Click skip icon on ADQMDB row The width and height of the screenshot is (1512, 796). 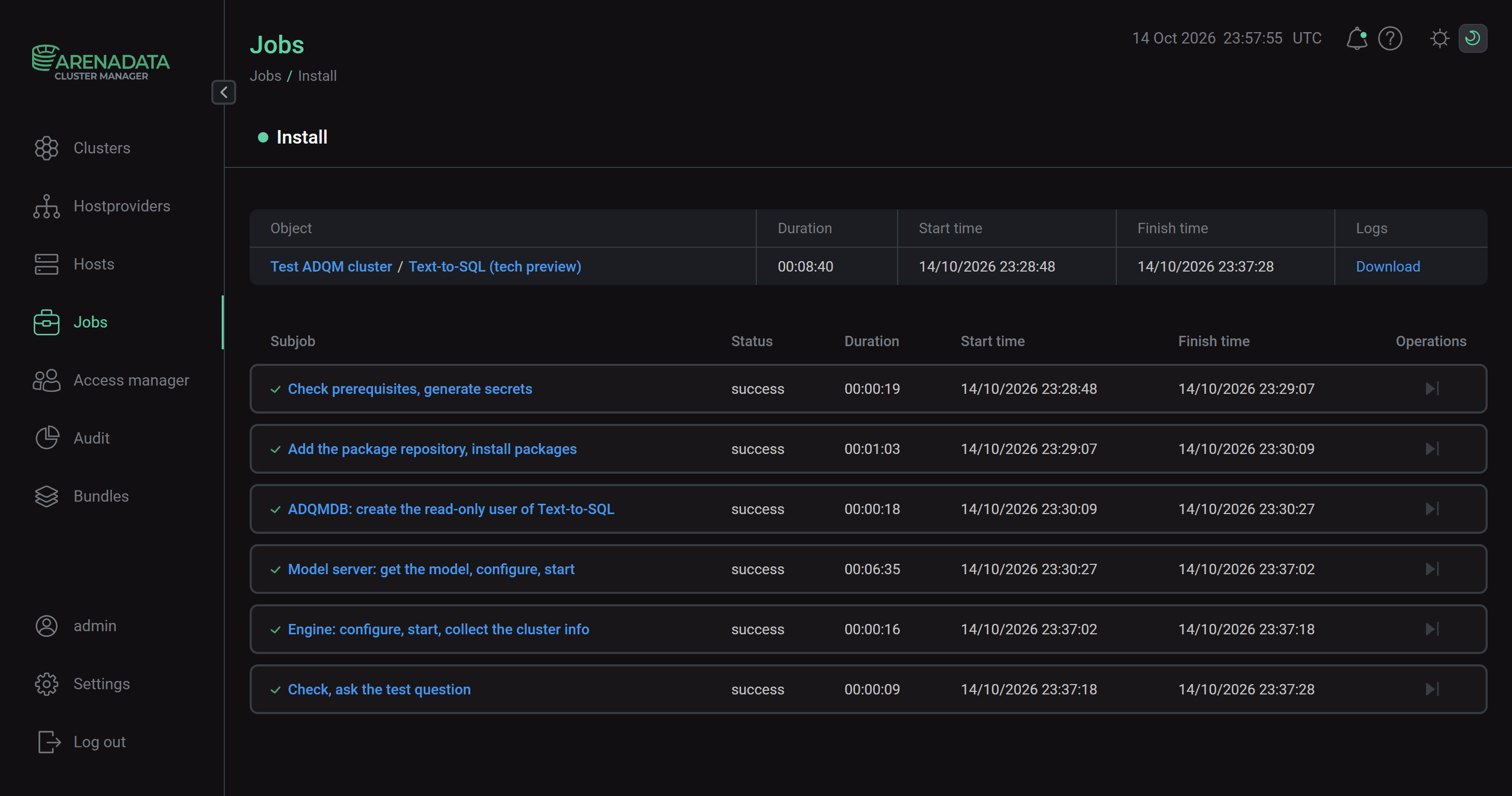pos(1432,509)
